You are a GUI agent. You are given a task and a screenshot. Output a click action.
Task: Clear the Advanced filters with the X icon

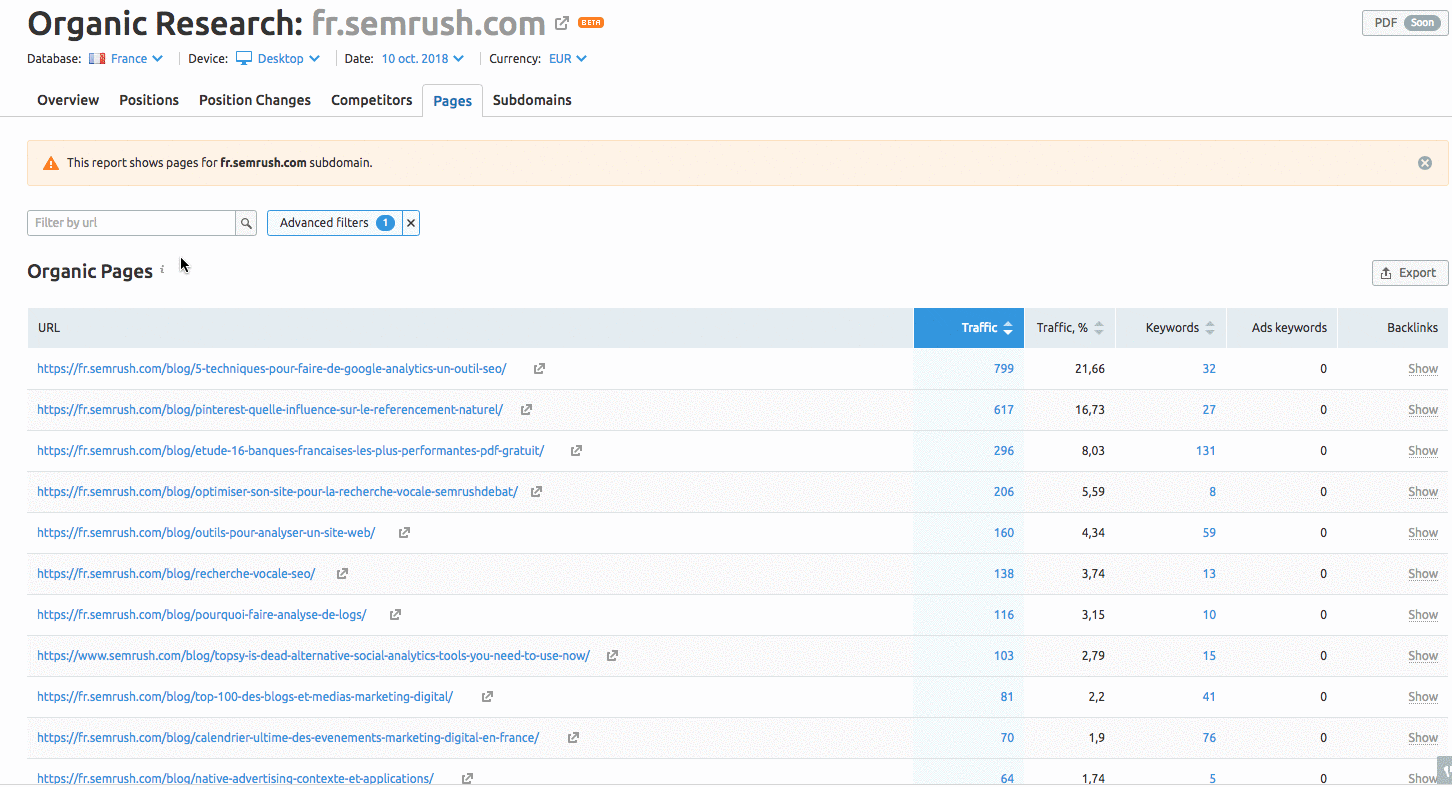click(411, 223)
